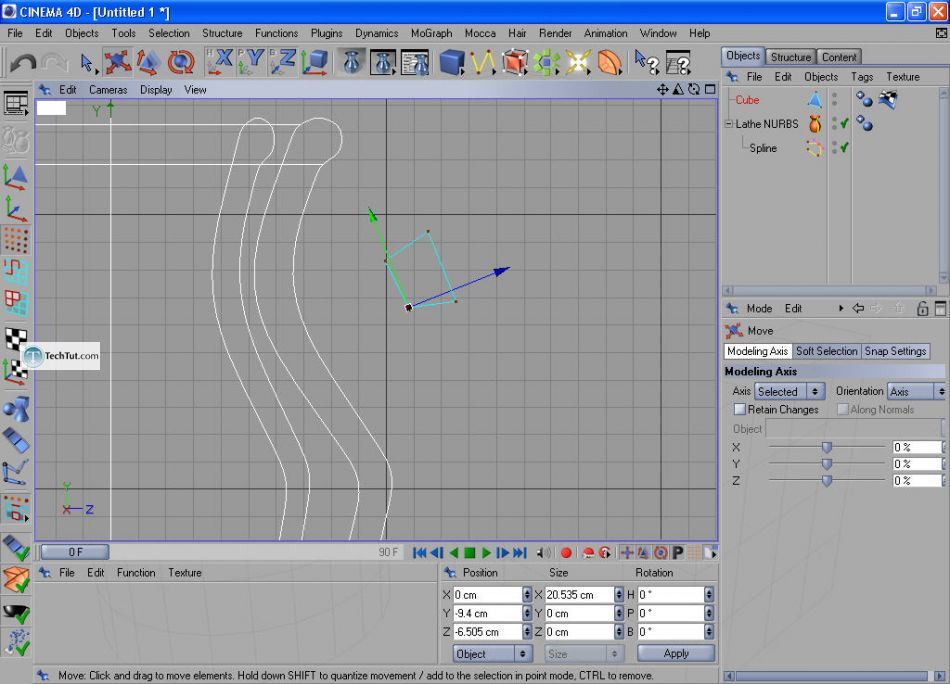Open the Array modeling objects icon
Image resolution: width=950 pixels, height=684 pixels.
(546, 62)
